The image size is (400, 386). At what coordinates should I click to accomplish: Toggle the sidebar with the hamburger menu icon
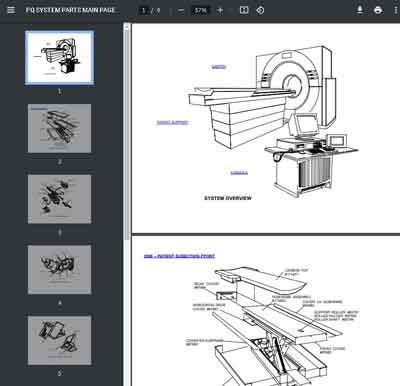click(11, 10)
